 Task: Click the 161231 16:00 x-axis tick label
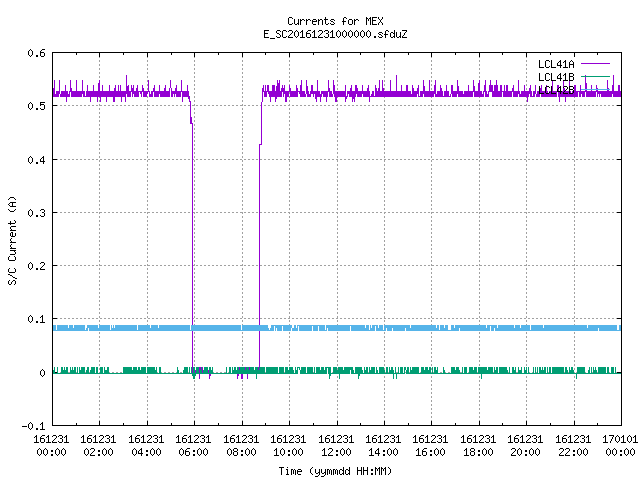click(x=431, y=446)
